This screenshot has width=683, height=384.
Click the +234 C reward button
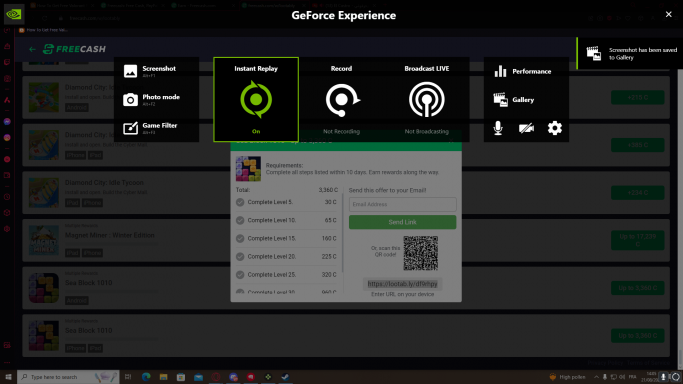(638, 192)
